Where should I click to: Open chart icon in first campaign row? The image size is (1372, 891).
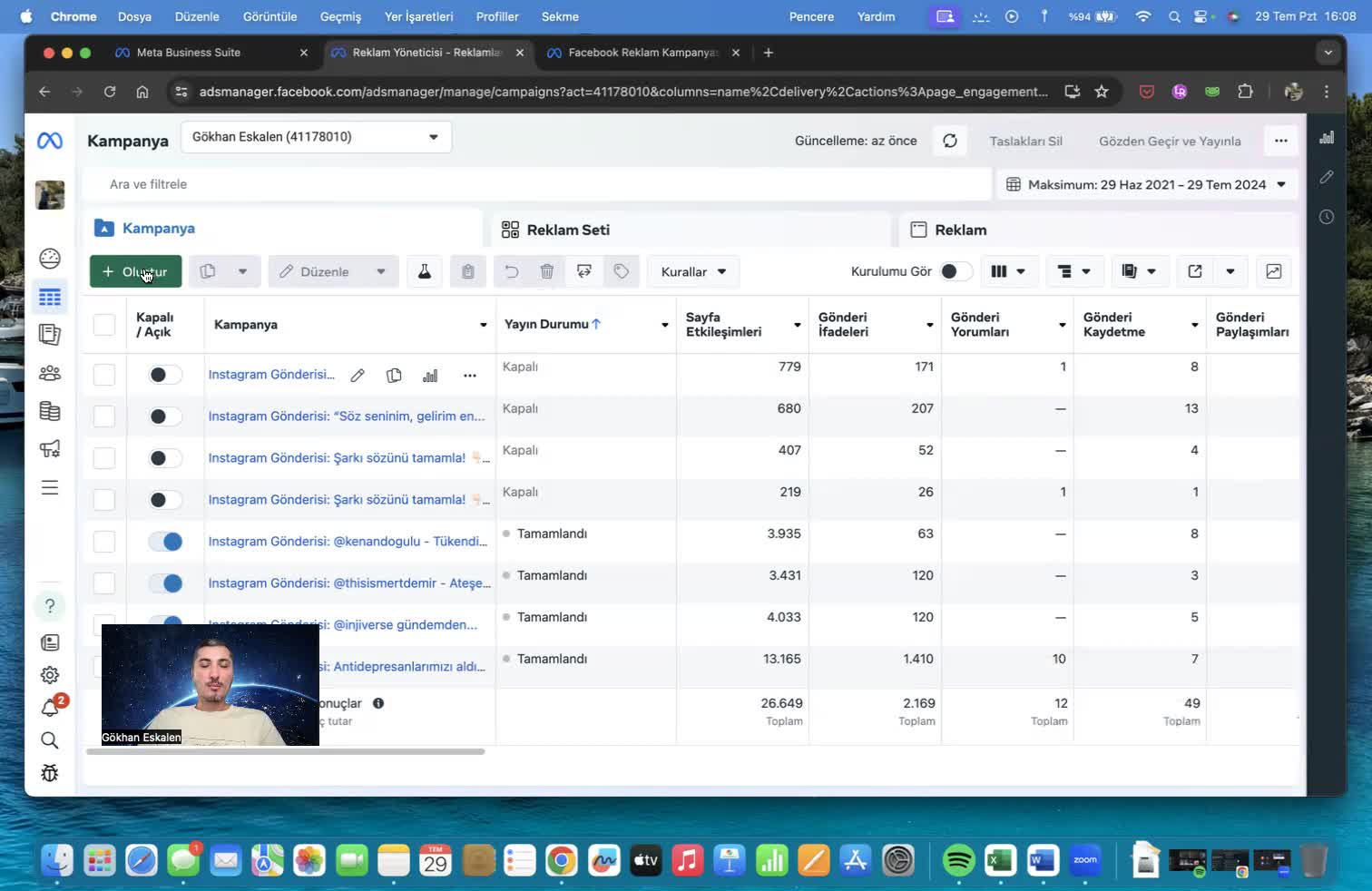(x=430, y=376)
